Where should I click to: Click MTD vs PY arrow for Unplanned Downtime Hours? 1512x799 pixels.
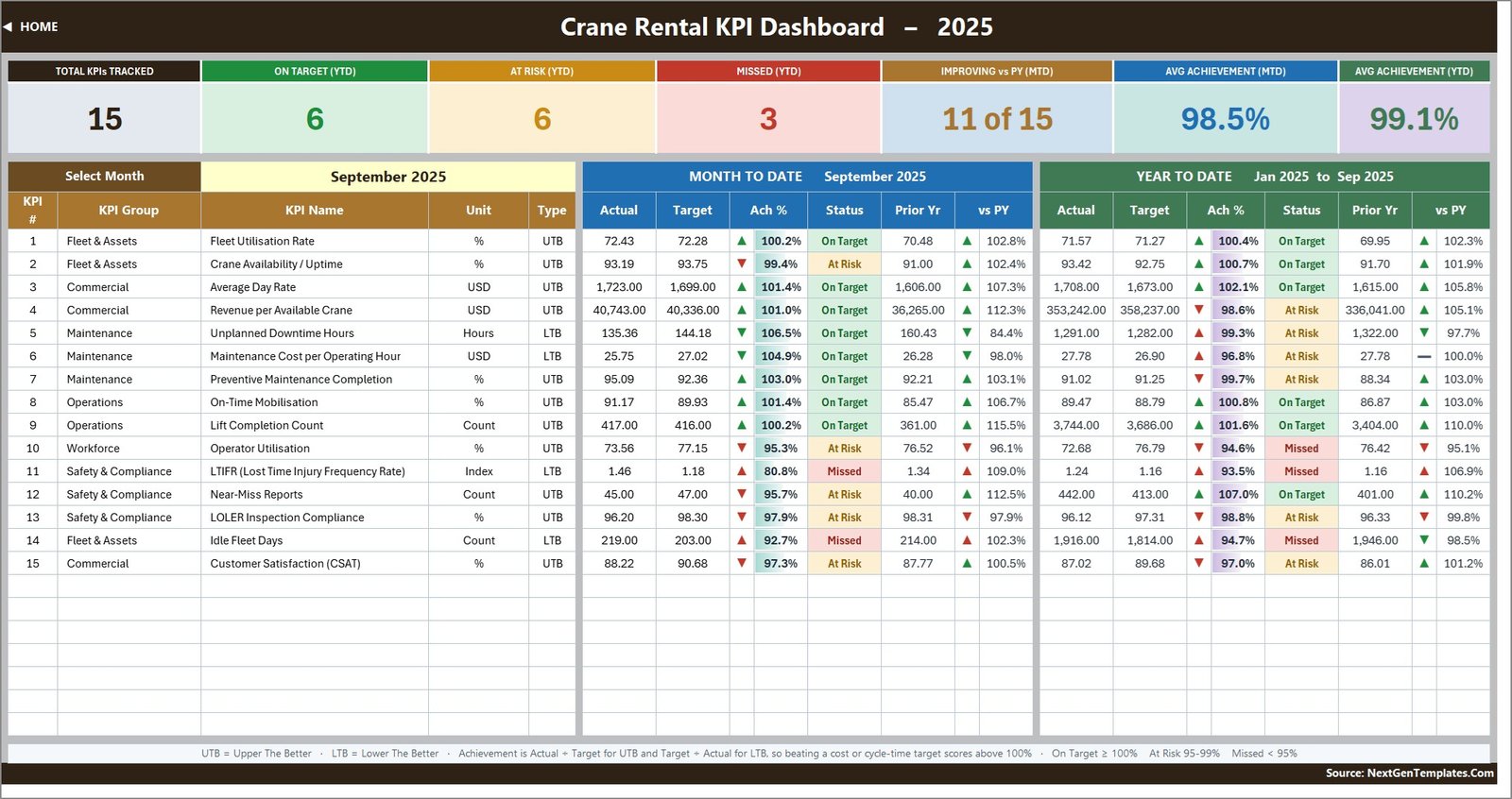(967, 333)
